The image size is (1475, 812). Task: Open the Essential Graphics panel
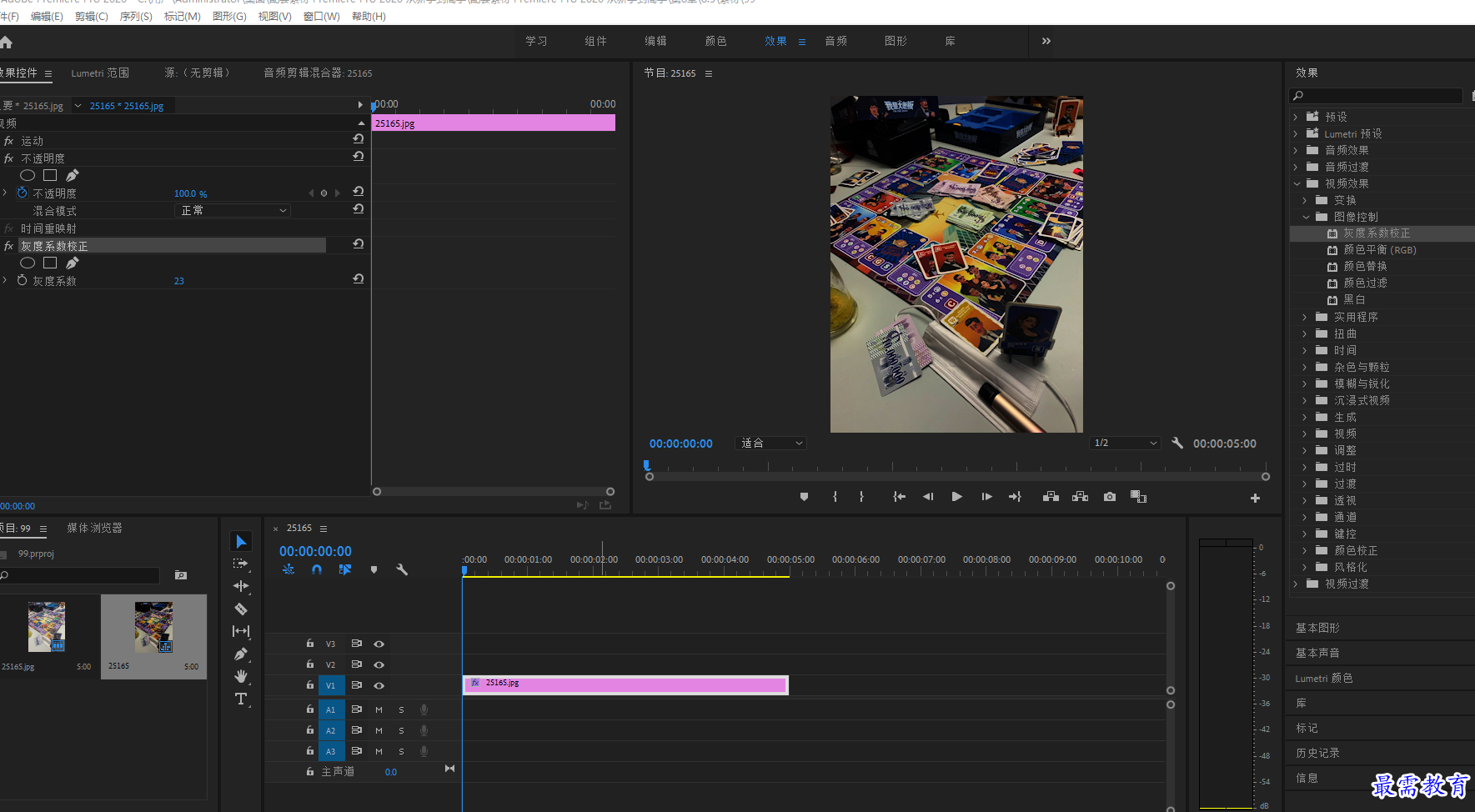[1318, 628]
